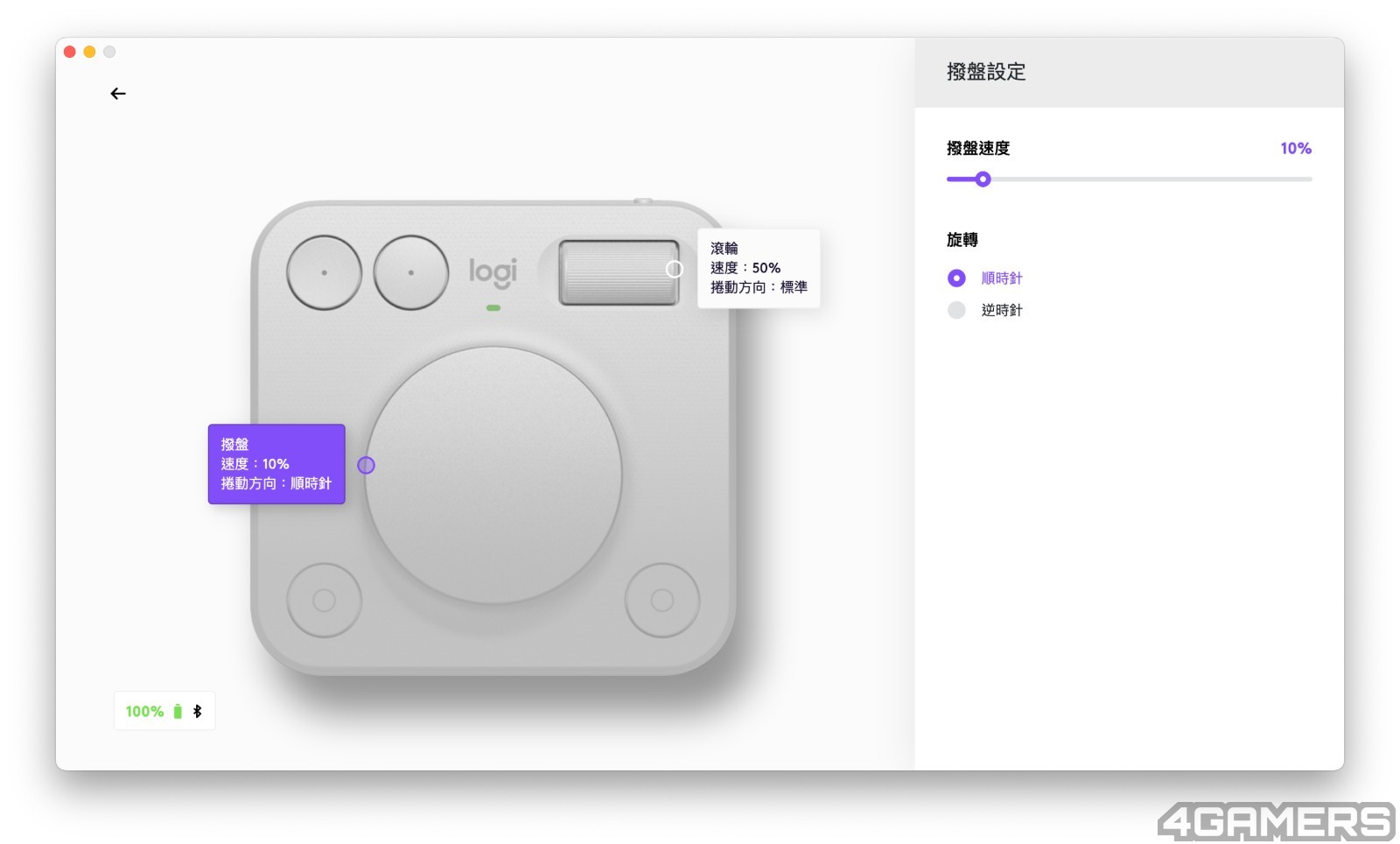Image resolution: width=1400 pixels, height=844 pixels.
Task: Open the 滾輪 speed 50% label card
Action: (759, 268)
